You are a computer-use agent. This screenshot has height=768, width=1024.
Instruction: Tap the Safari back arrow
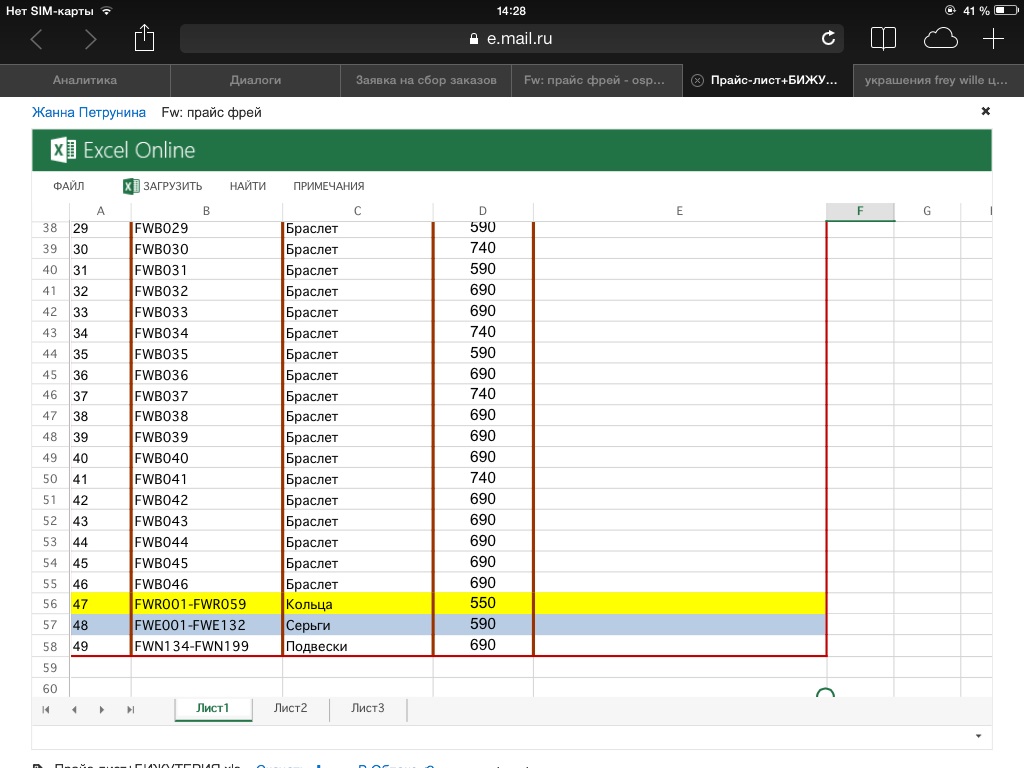(37, 39)
